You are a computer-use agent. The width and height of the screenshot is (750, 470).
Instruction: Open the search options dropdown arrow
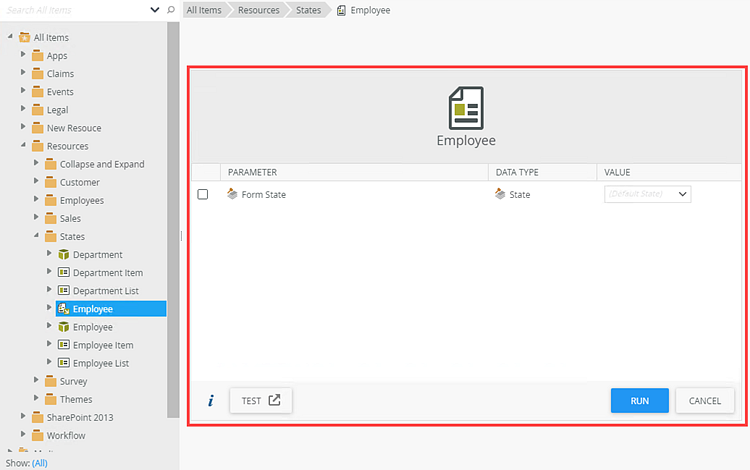coord(154,10)
